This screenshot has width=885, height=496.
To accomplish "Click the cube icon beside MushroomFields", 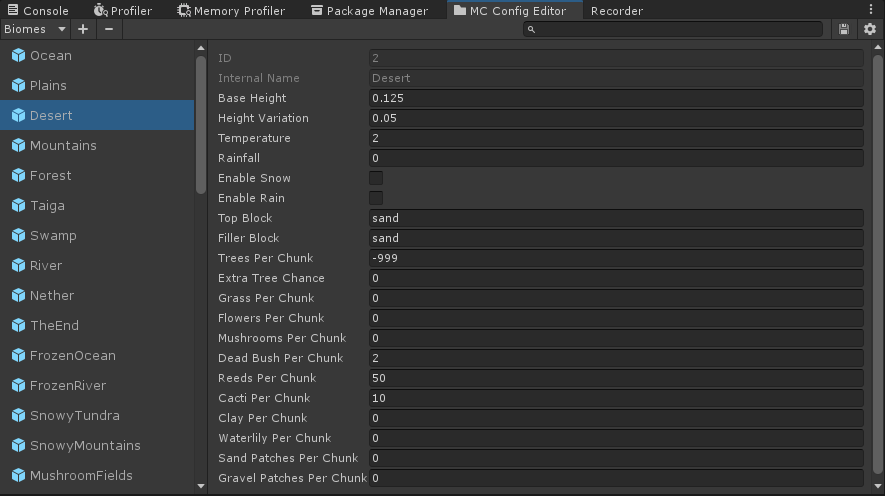I will [x=19, y=475].
